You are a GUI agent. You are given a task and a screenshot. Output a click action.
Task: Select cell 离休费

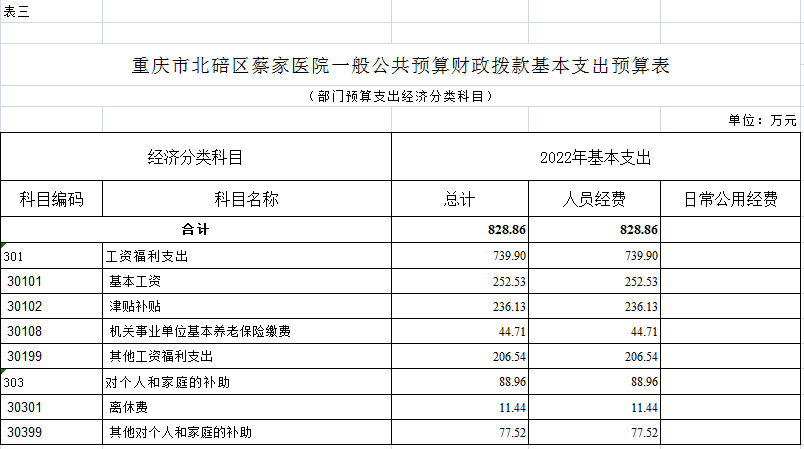(247, 407)
